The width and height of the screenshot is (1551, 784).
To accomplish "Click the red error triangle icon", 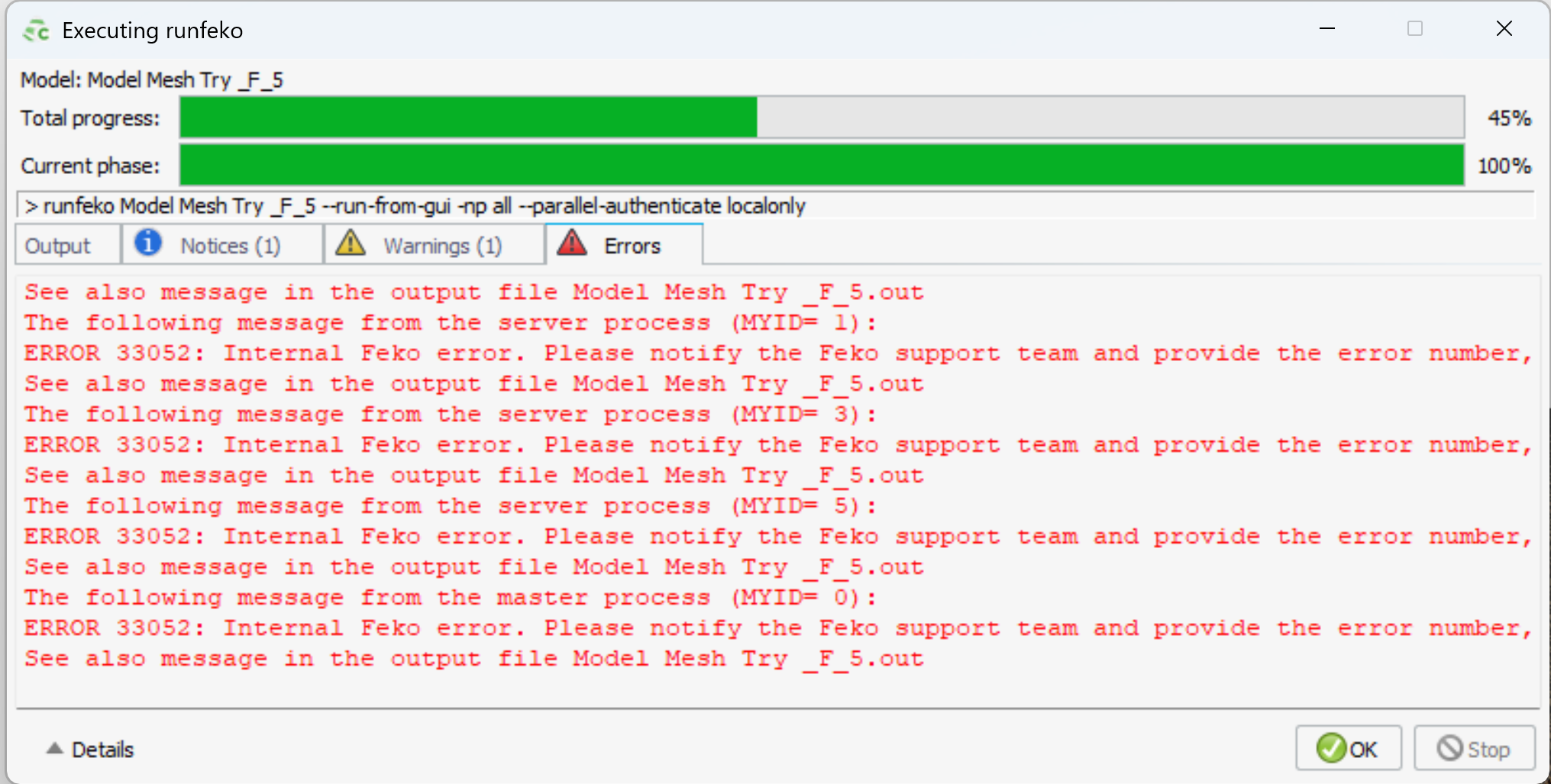I will (571, 243).
